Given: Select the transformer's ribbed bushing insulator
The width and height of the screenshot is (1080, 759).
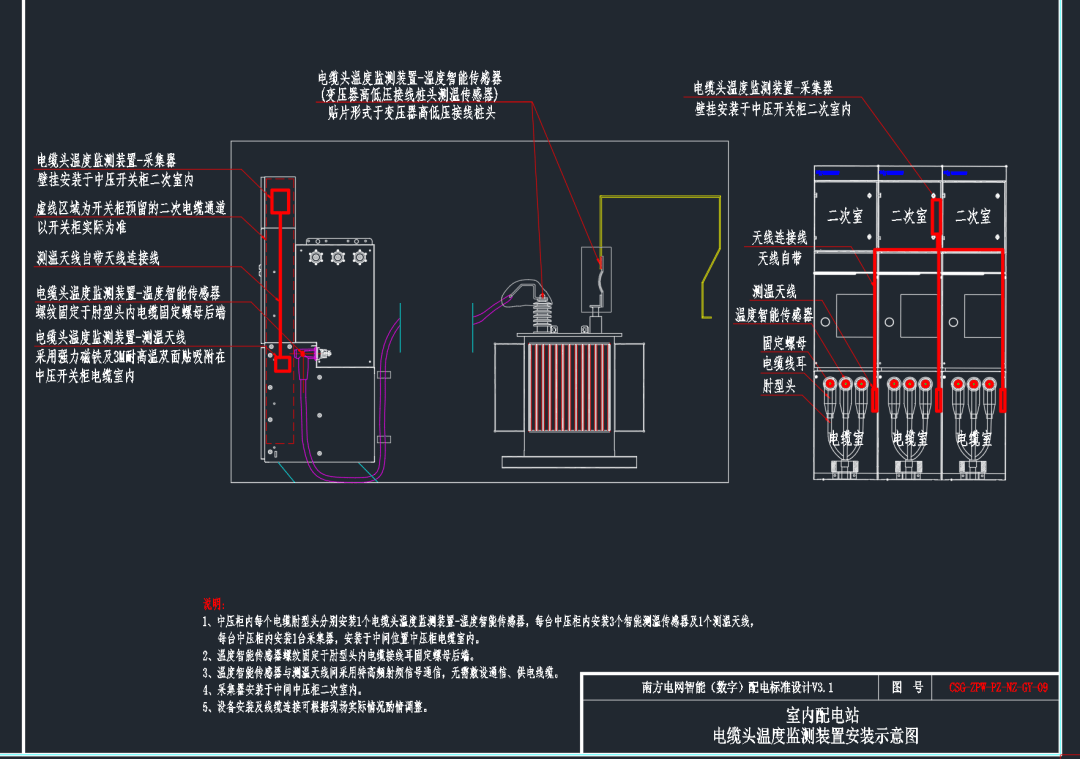Looking at the screenshot, I should pos(543,313).
